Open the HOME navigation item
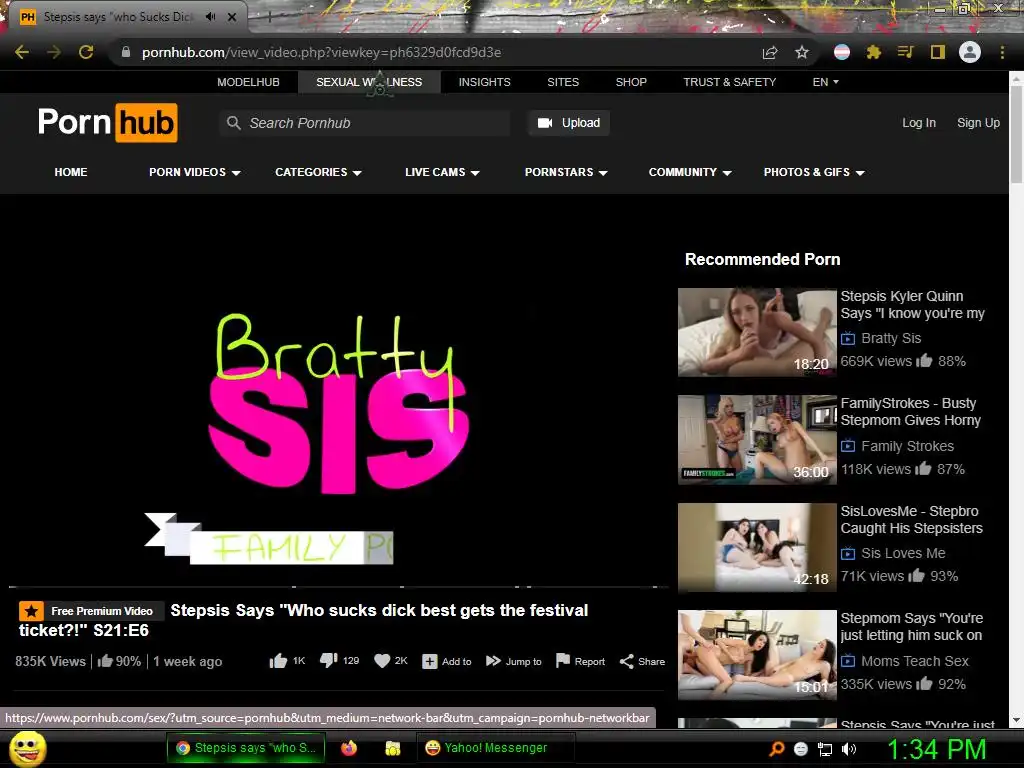1024x768 pixels. coord(71,172)
